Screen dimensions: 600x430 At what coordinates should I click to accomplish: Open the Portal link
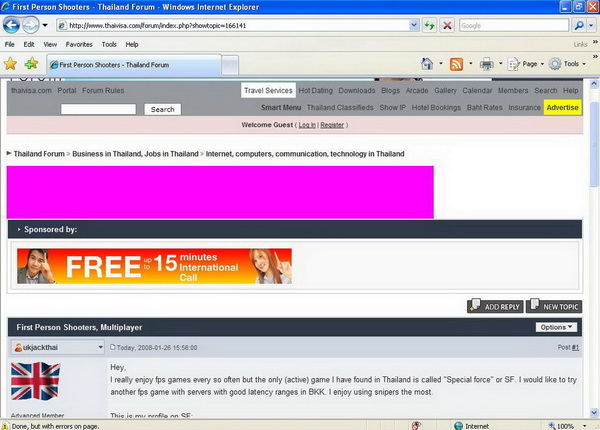tap(67, 91)
